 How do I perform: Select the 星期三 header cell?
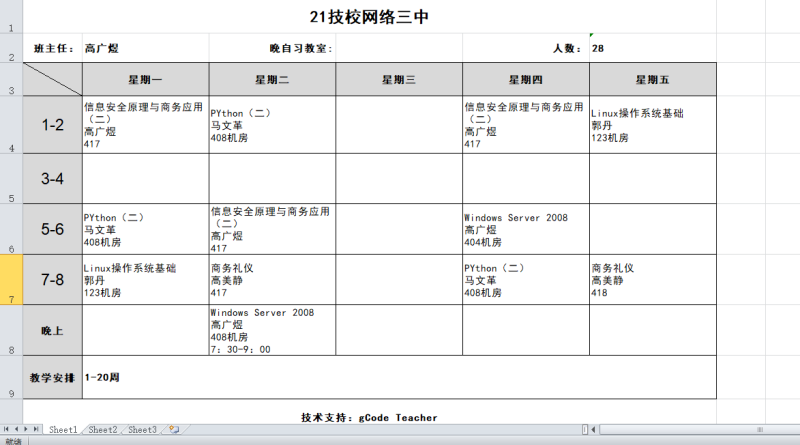coord(398,79)
